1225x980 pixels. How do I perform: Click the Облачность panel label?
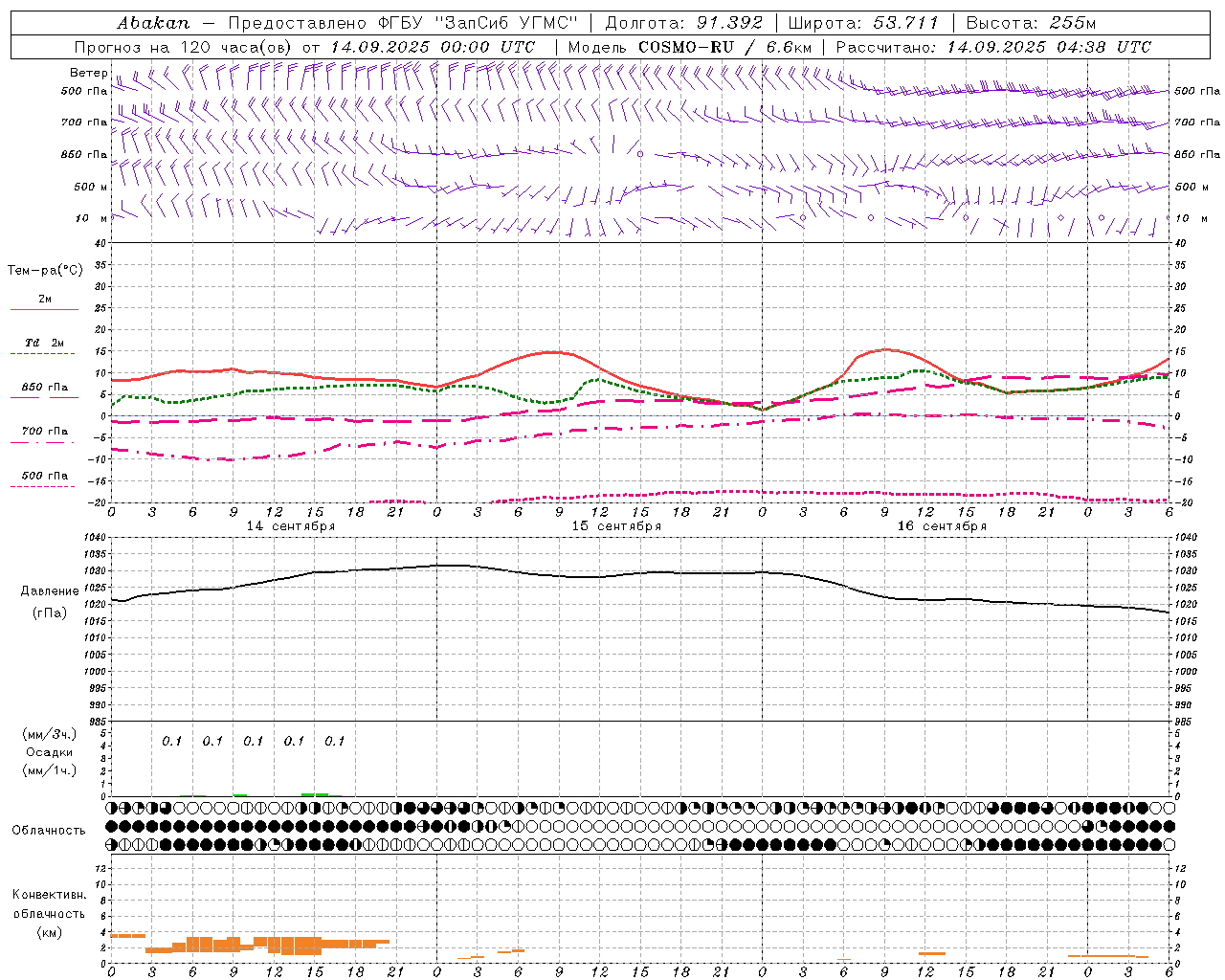tap(49, 830)
